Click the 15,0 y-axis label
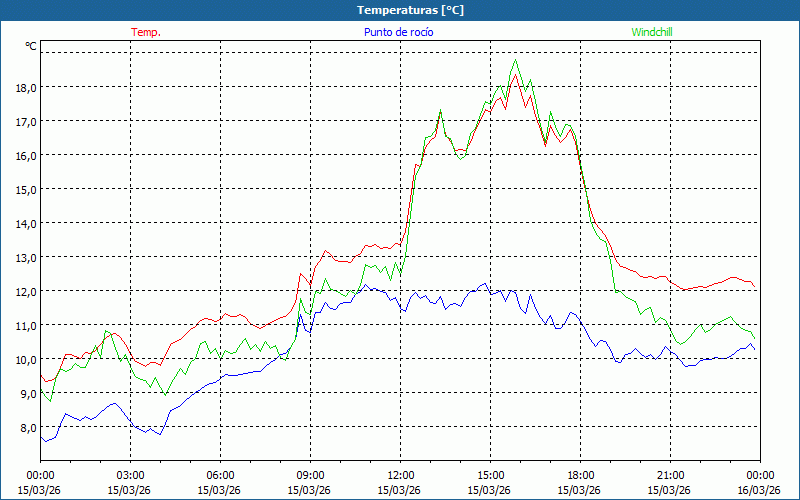This screenshot has width=800, height=500. coord(26,189)
